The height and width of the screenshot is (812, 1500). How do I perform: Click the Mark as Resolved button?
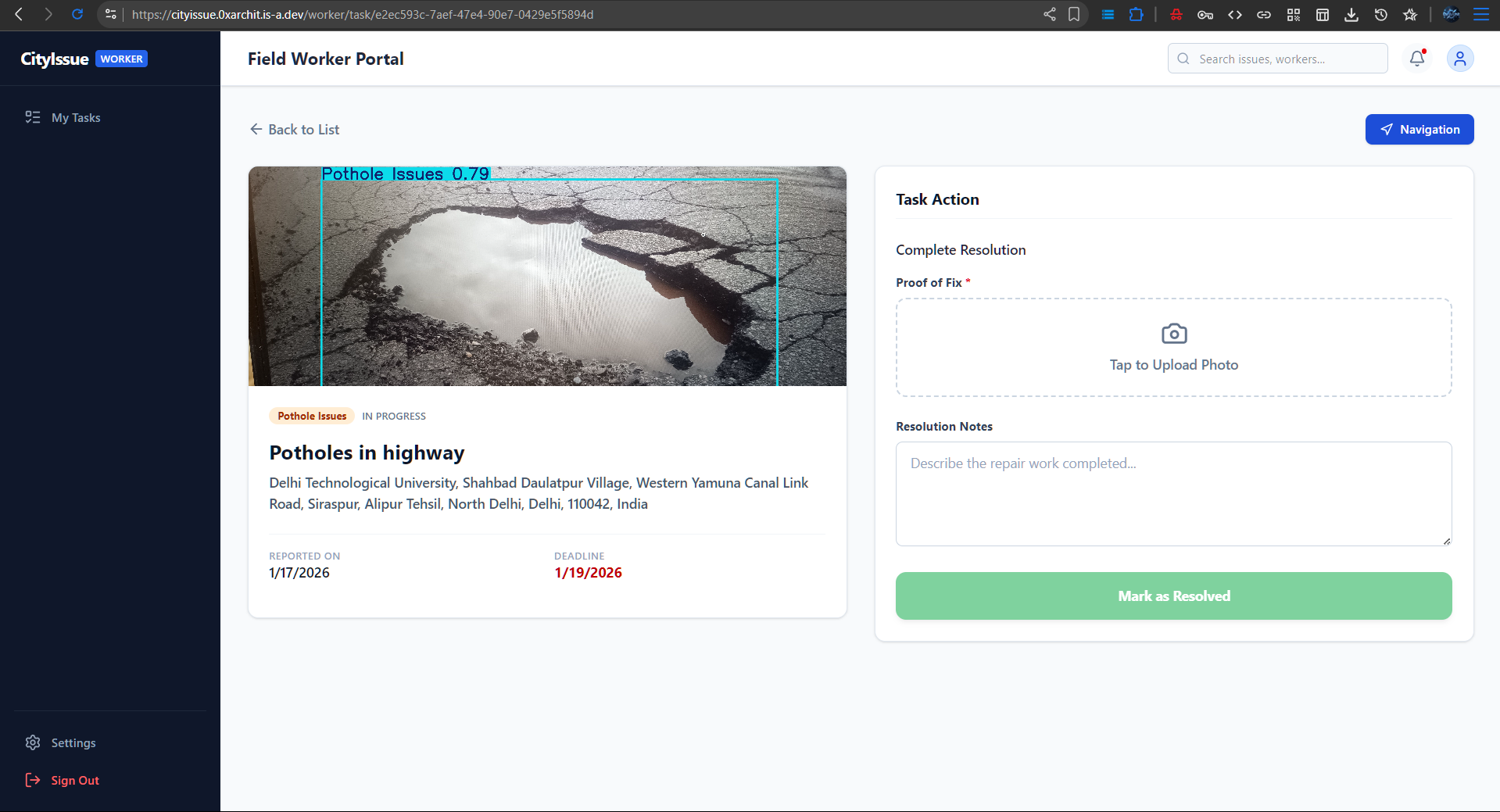coord(1173,596)
